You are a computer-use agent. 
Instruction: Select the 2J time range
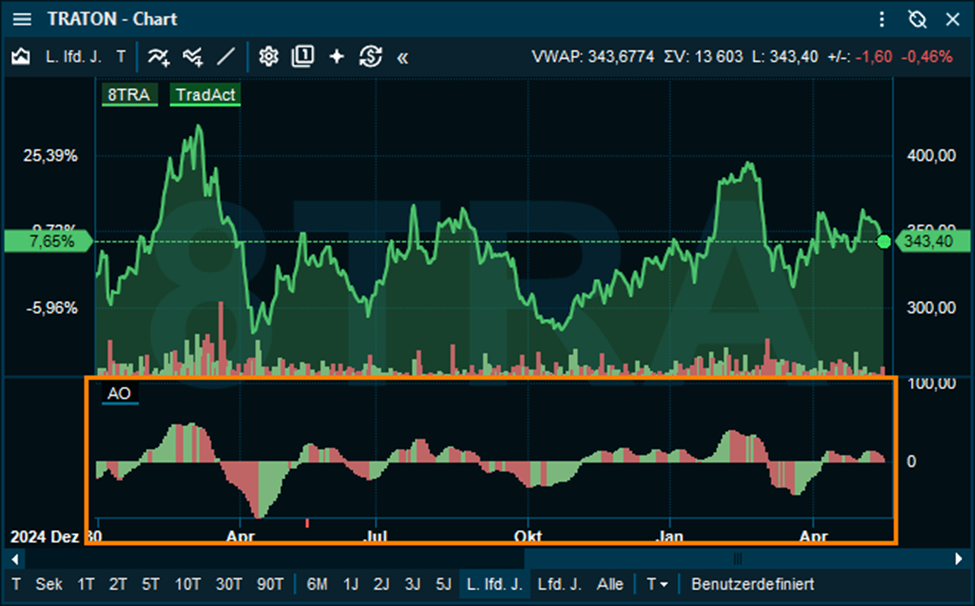[x=381, y=584]
